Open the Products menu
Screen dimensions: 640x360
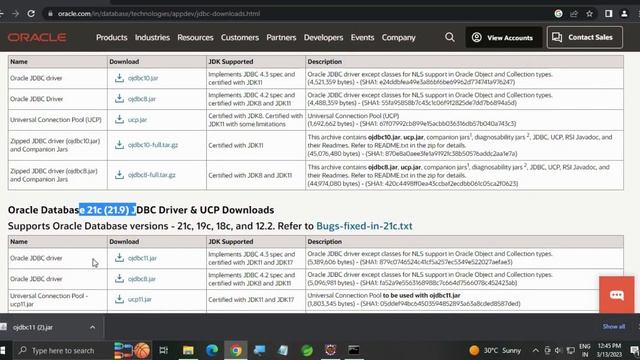pyautogui.click(x=111, y=38)
